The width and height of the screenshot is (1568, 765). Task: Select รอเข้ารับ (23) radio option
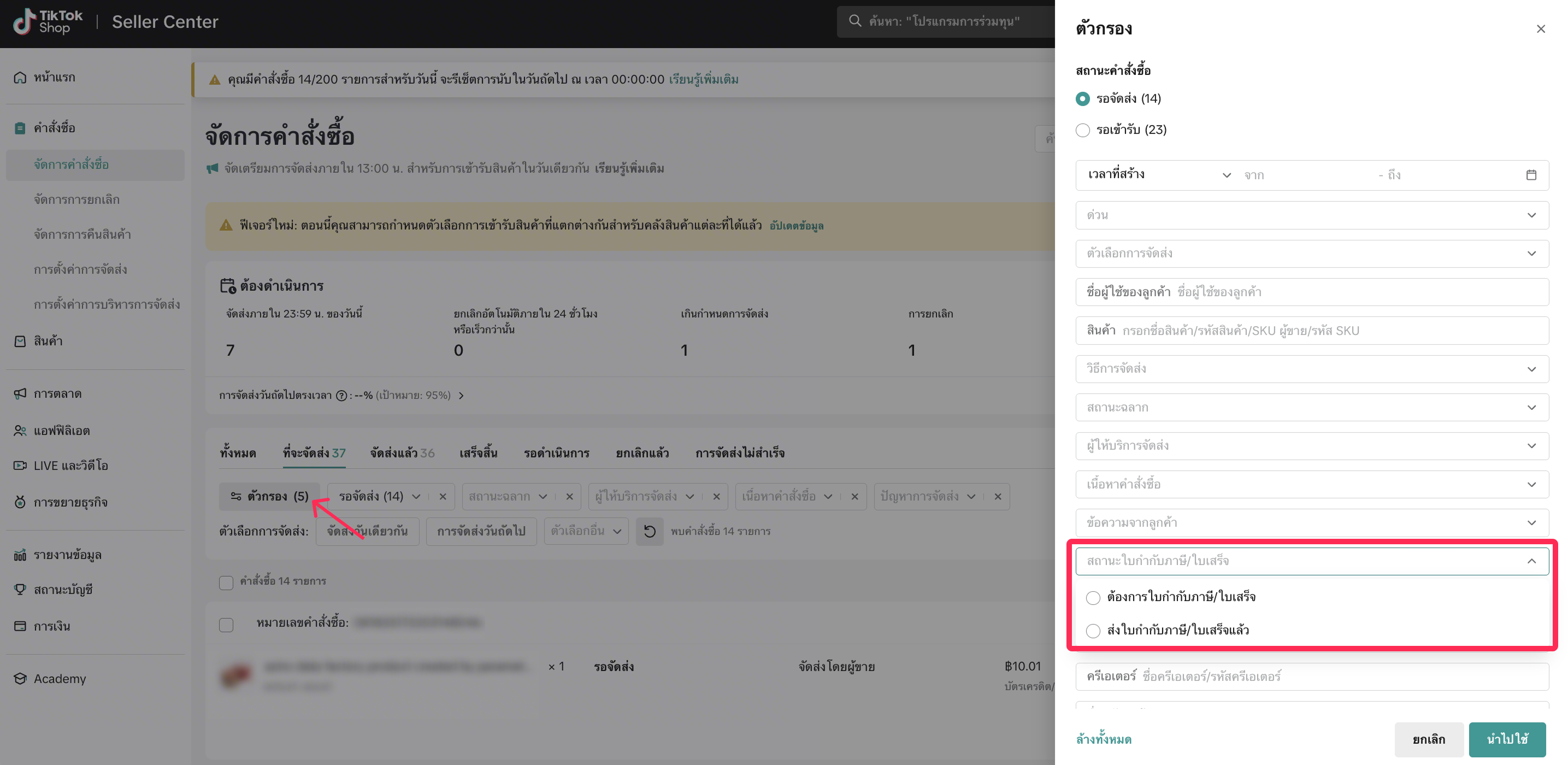[x=1082, y=130]
